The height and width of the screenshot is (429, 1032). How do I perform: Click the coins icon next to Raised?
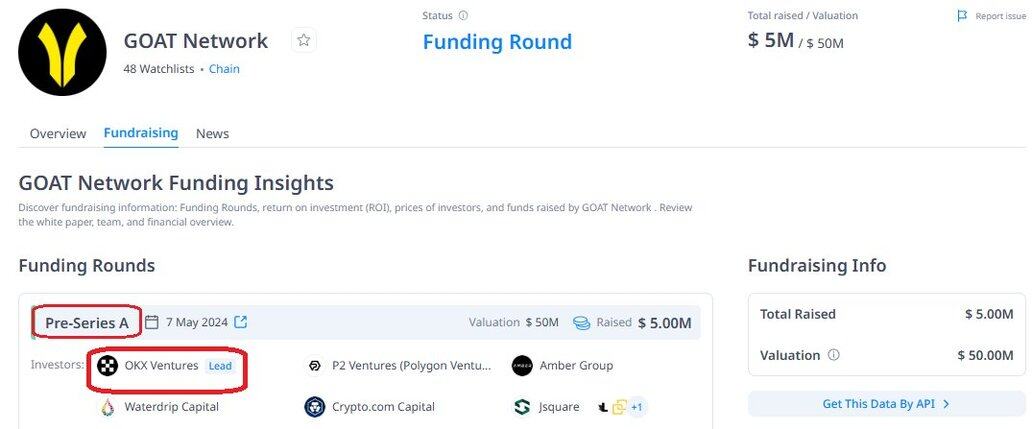[x=581, y=323]
